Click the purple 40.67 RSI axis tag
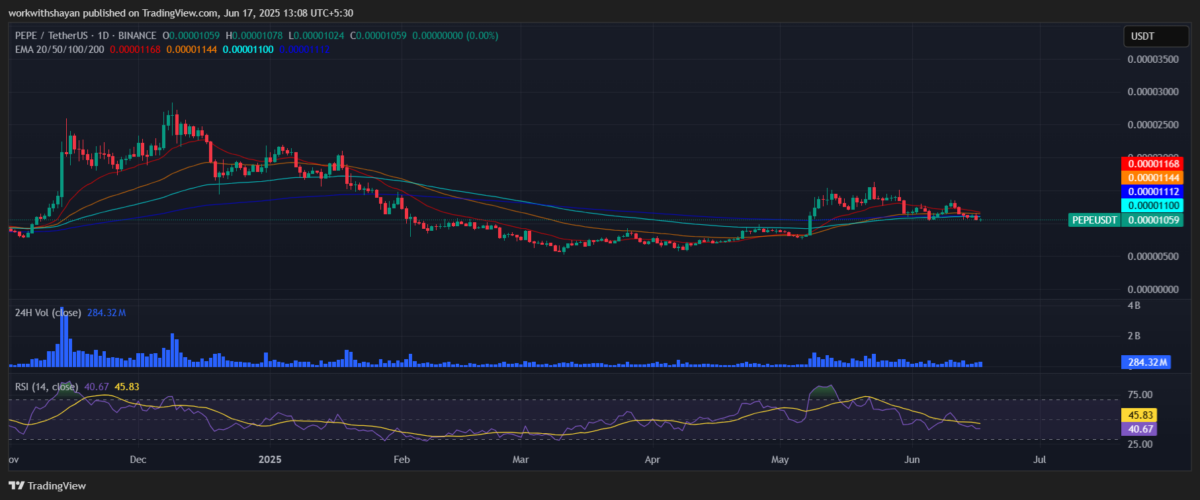1200x500 pixels. [1140, 429]
